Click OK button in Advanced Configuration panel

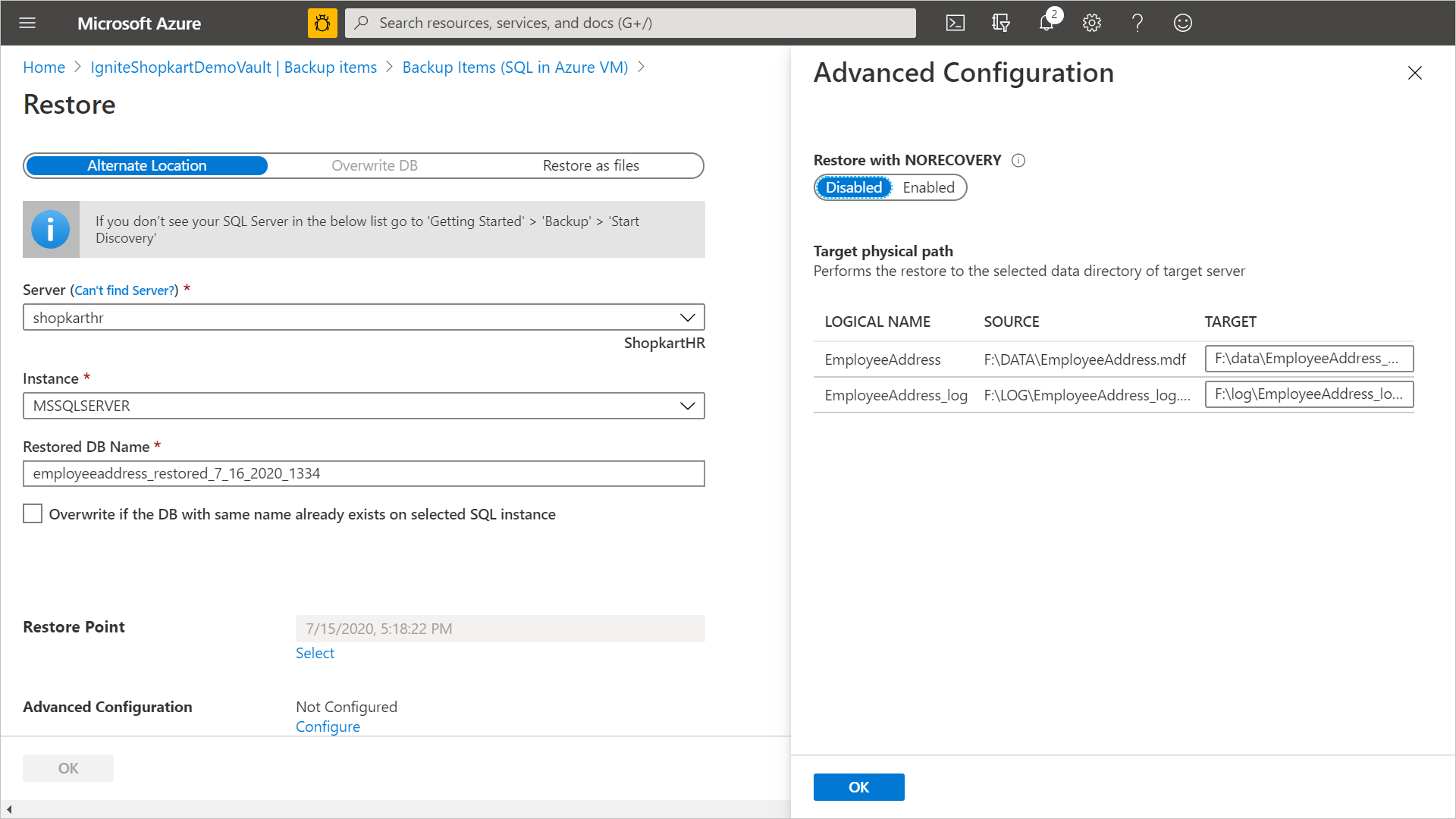point(857,787)
